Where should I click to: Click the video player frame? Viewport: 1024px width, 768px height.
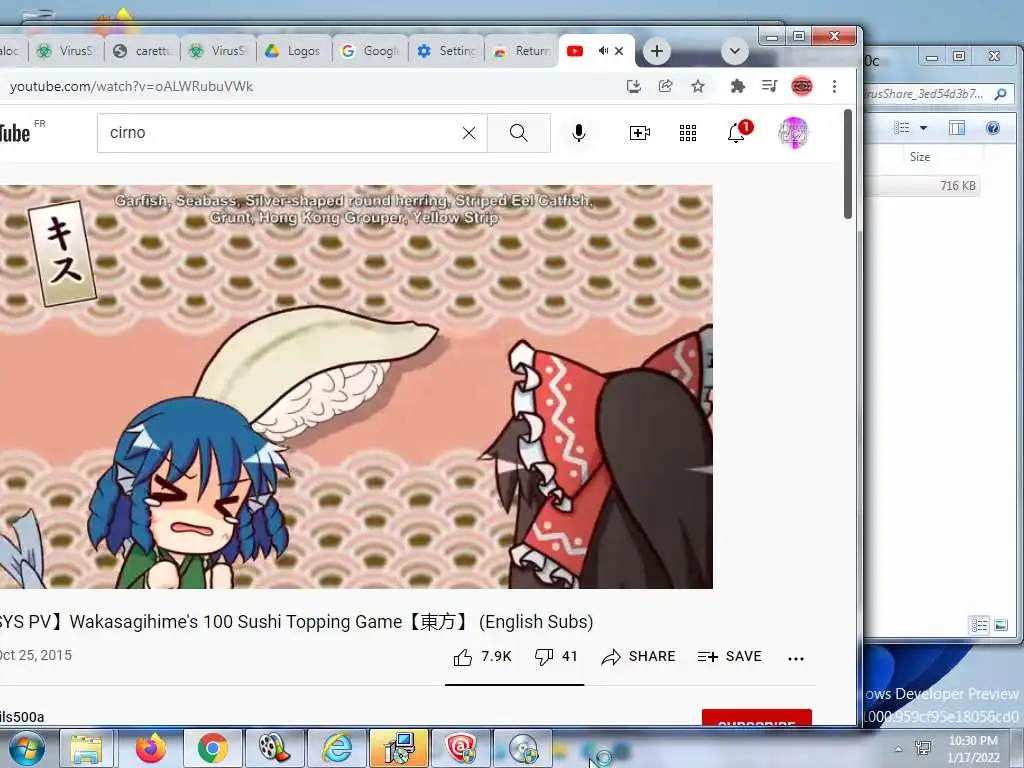(356, 387)
